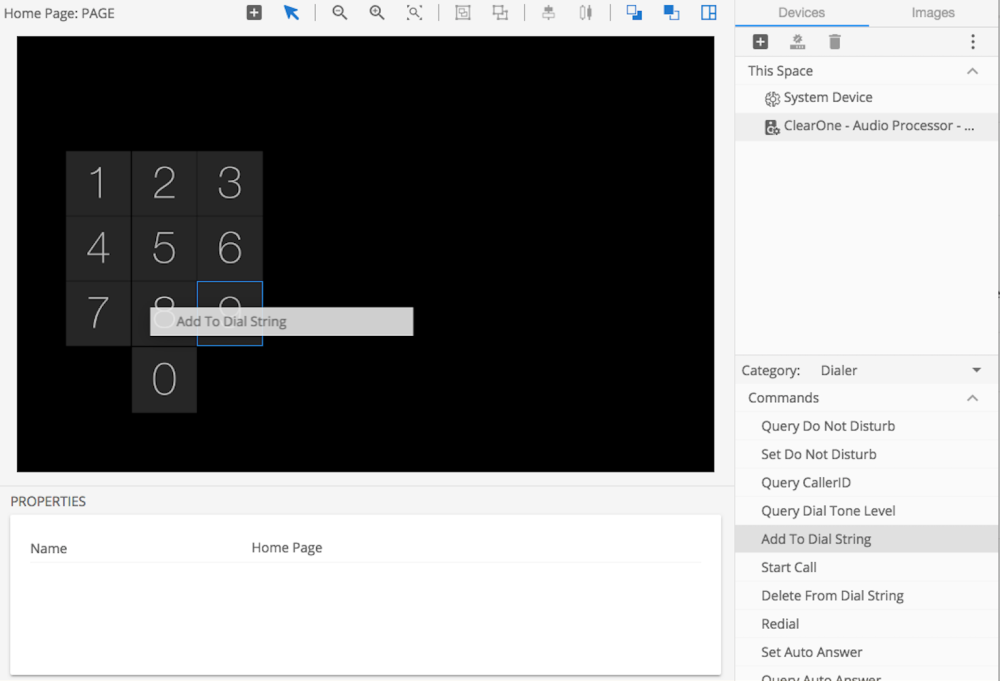Toggle the panel layout icon

(x=708, y=13)
